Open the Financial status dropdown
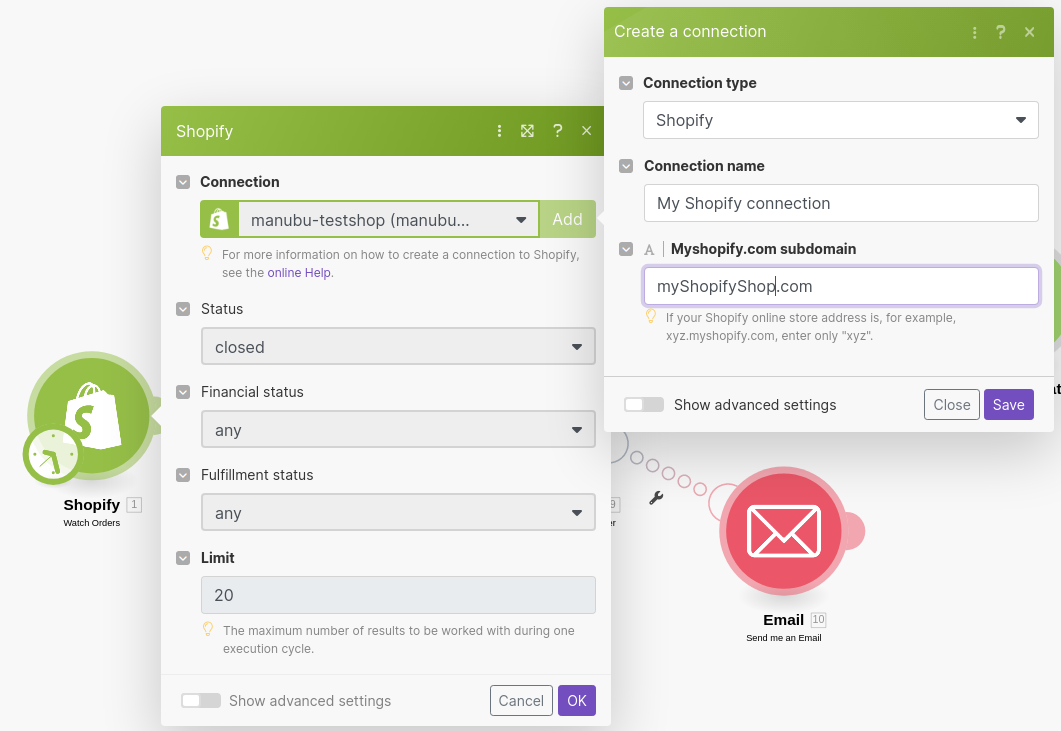This screenshot has height=731, width=1061. [398, 430]
